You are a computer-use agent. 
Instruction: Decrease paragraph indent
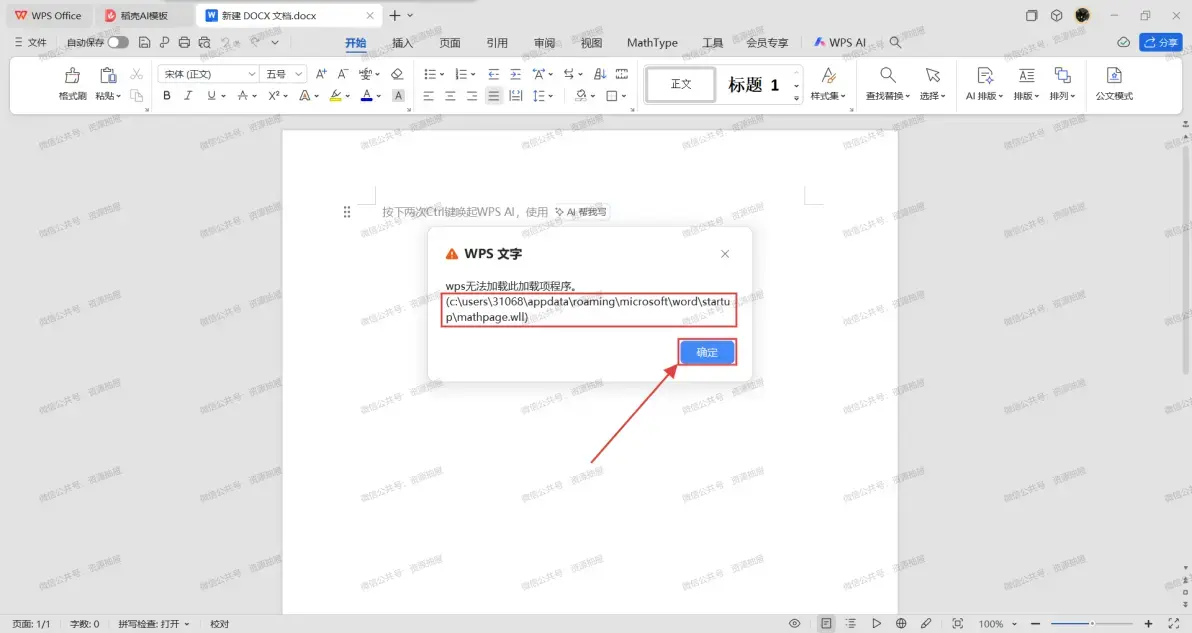493,74
